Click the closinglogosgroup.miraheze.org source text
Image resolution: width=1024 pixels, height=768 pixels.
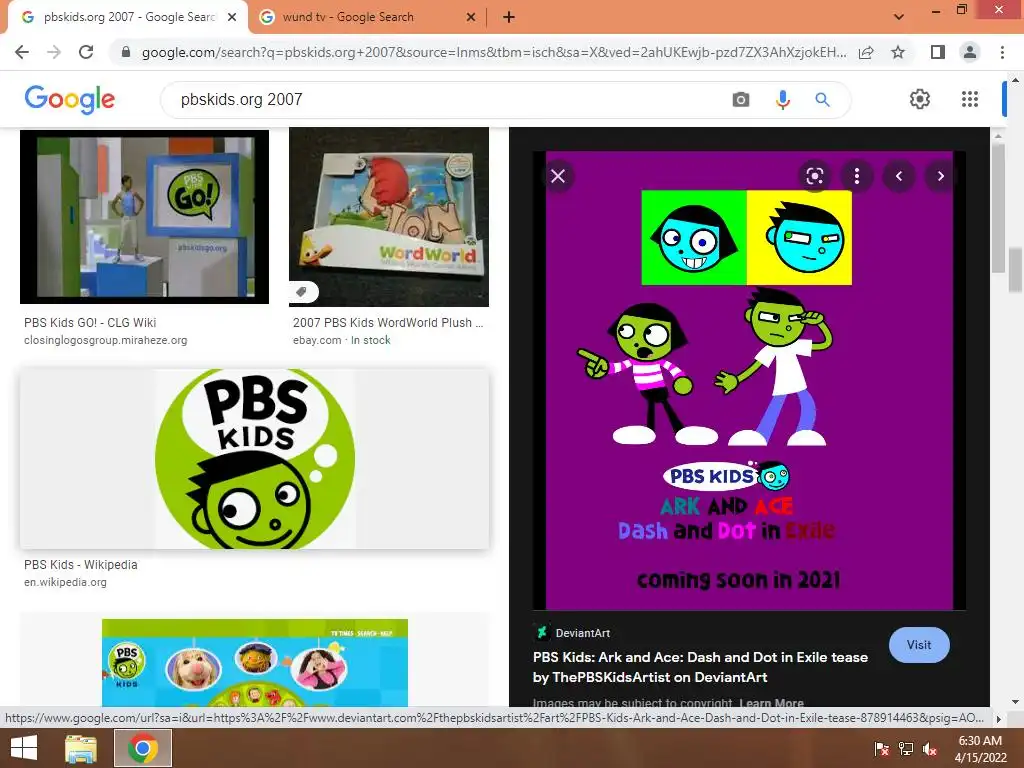click(106, 340)
